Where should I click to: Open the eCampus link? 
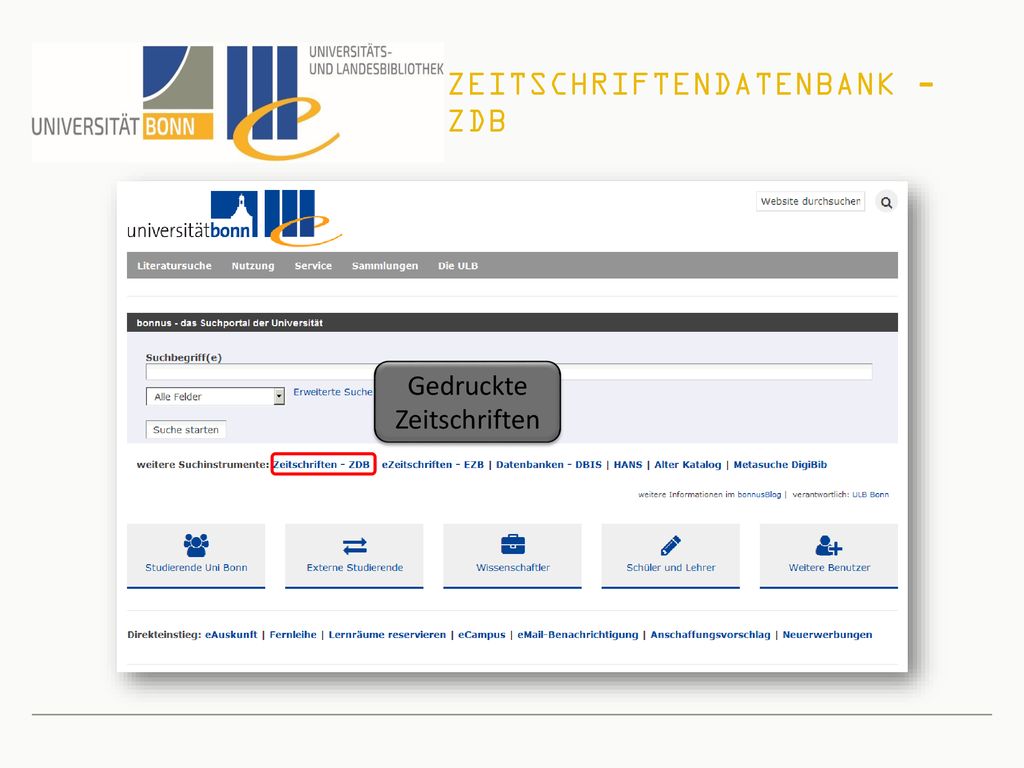tap(481, 634)
